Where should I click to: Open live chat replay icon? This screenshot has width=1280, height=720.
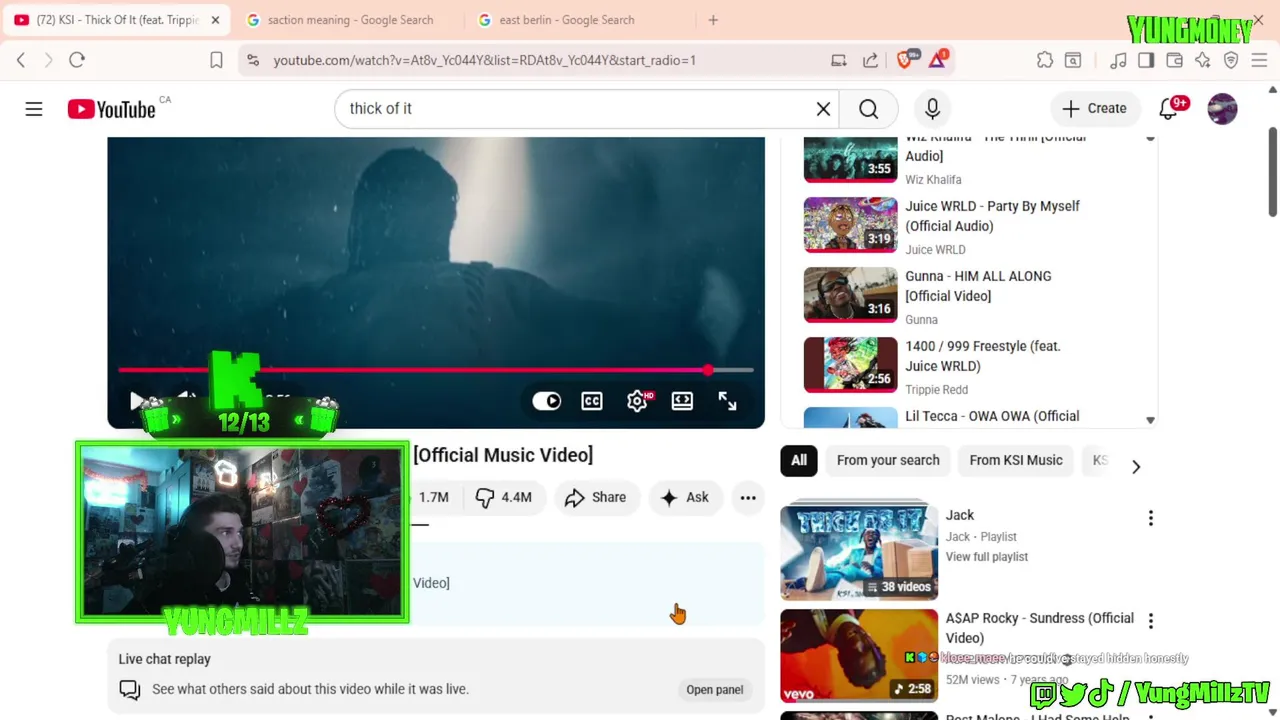coord(130,689)
